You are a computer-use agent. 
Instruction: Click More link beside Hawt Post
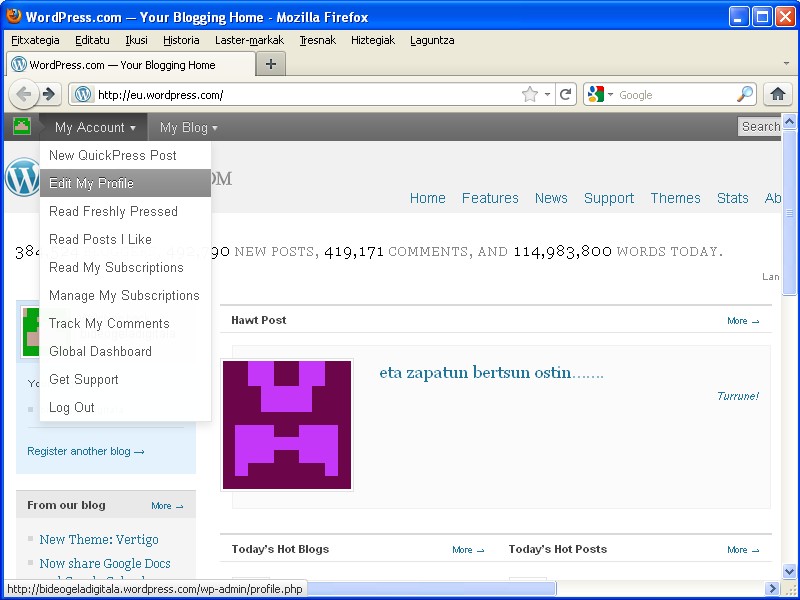pyautogui.click(x=743, y=321)
